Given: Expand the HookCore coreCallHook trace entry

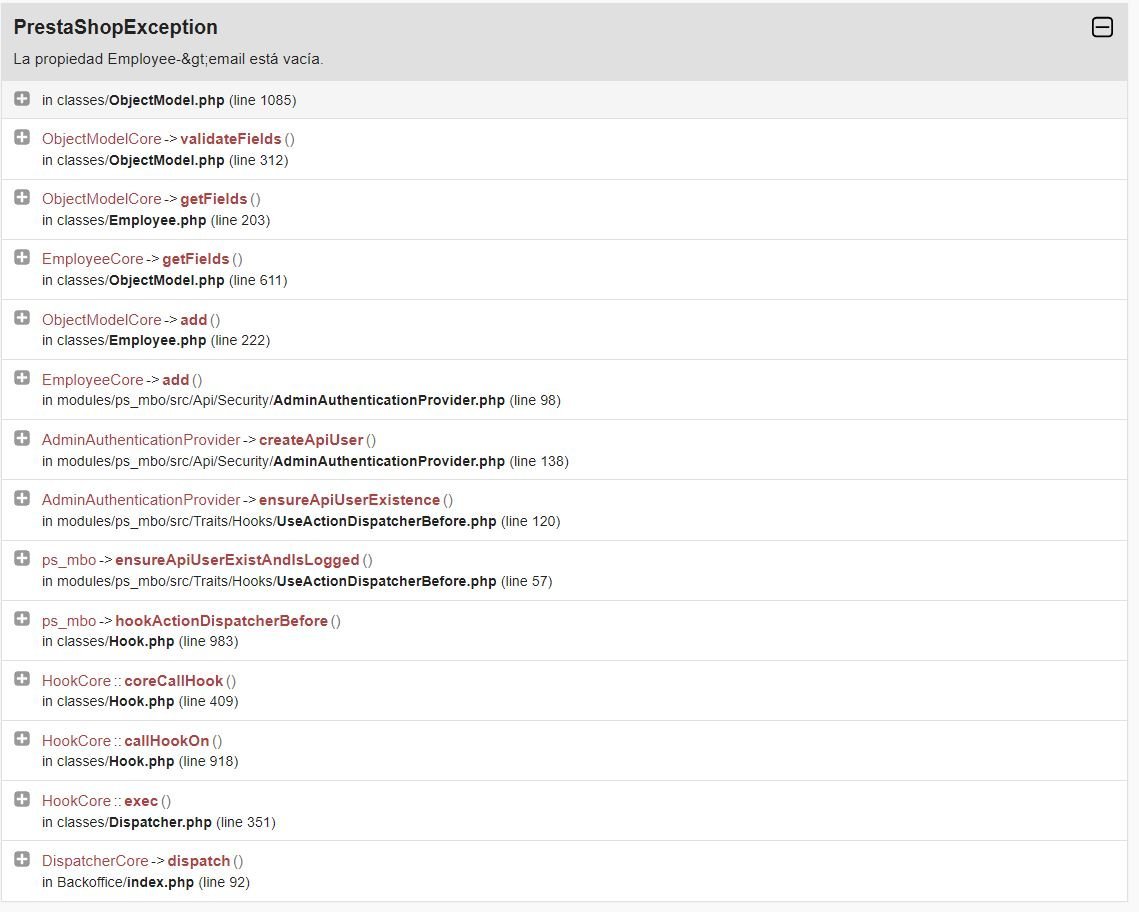Looking at the screenshot, I should (22, 679).
